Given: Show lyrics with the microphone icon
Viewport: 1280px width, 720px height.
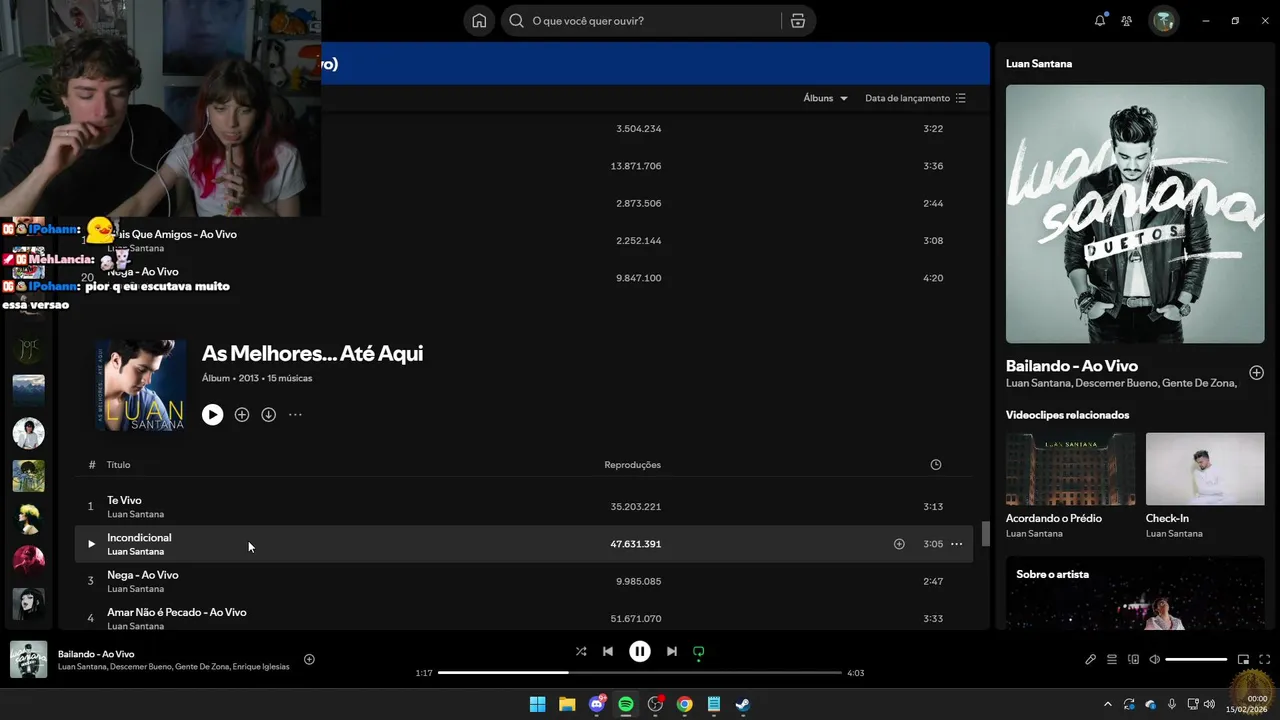Looking at the screenshot, I should 1091,659.
